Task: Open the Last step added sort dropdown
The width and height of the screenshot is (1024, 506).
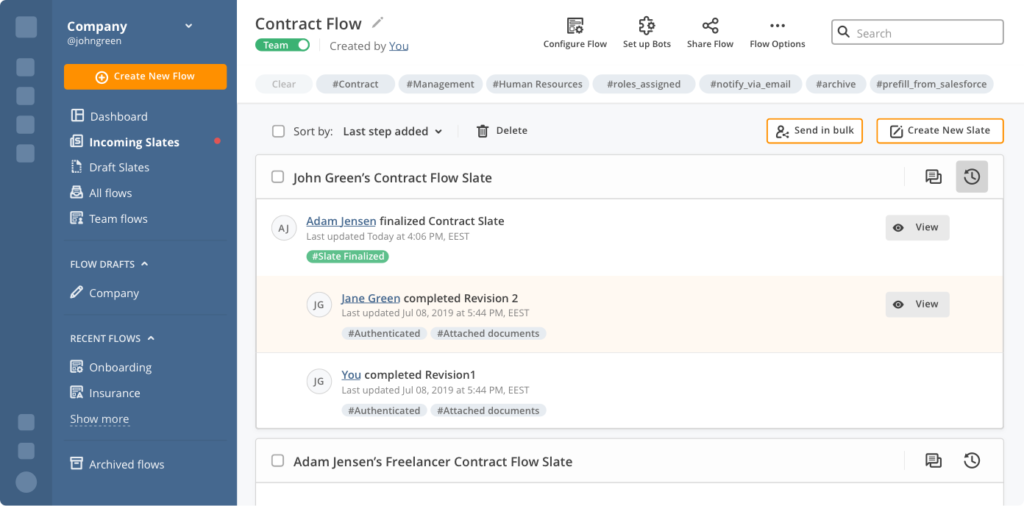Action: click(392, 131)
